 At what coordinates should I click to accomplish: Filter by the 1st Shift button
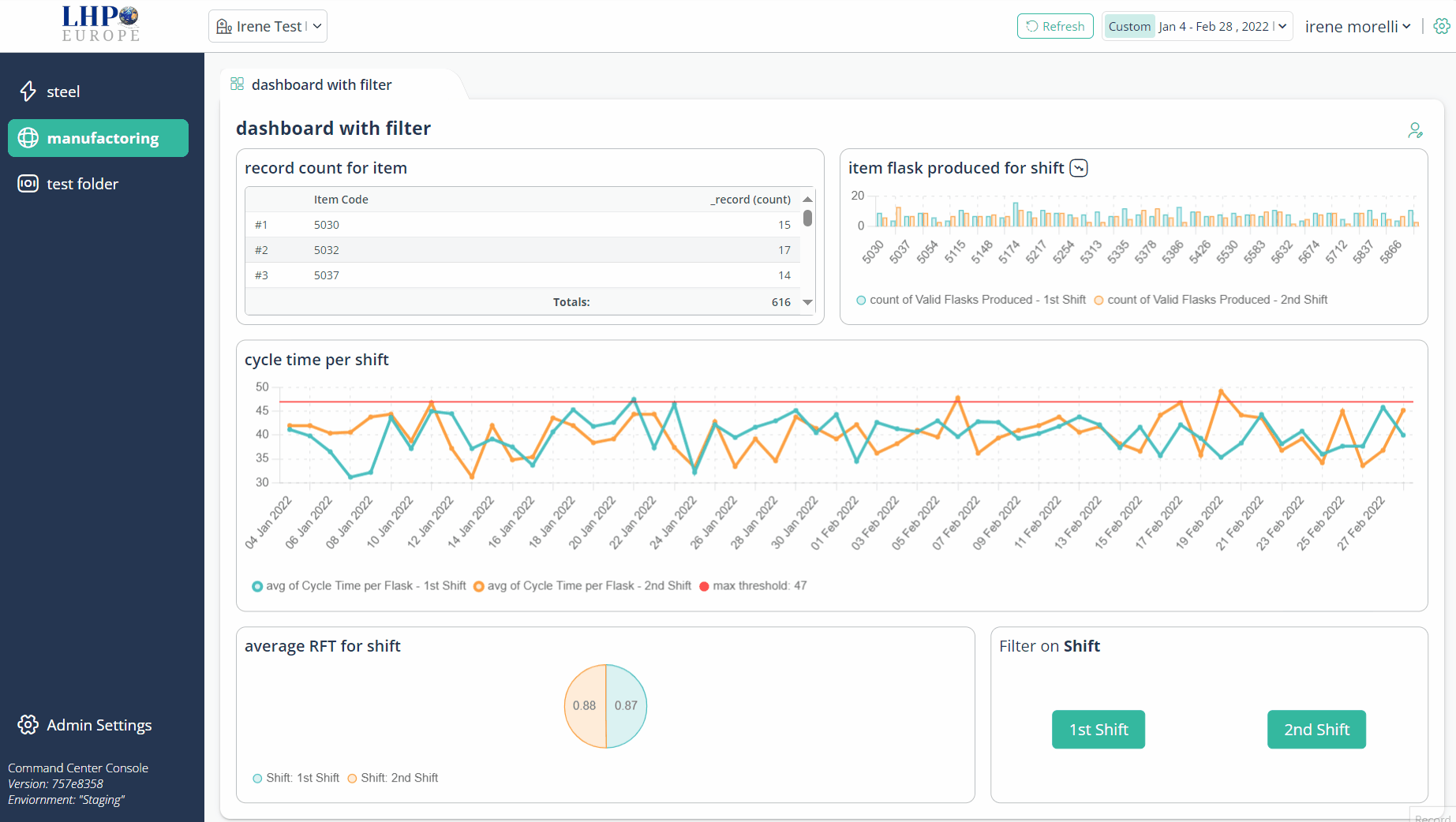coord(1099,730)
